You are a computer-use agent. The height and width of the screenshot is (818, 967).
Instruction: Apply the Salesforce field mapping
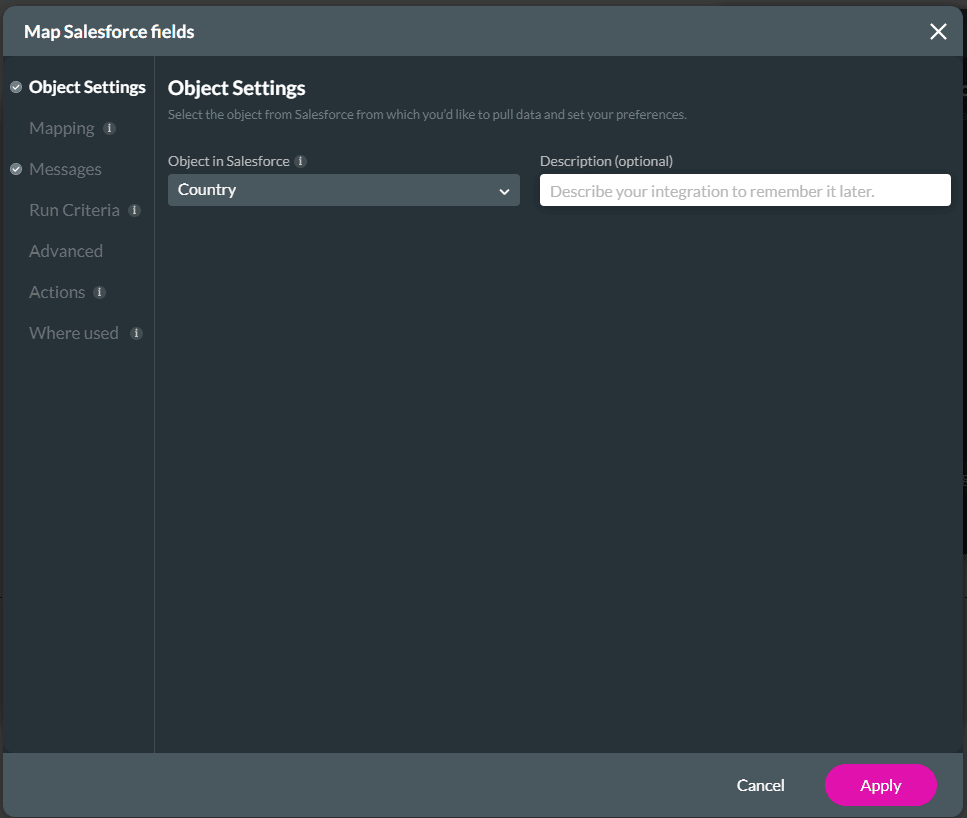880,785
